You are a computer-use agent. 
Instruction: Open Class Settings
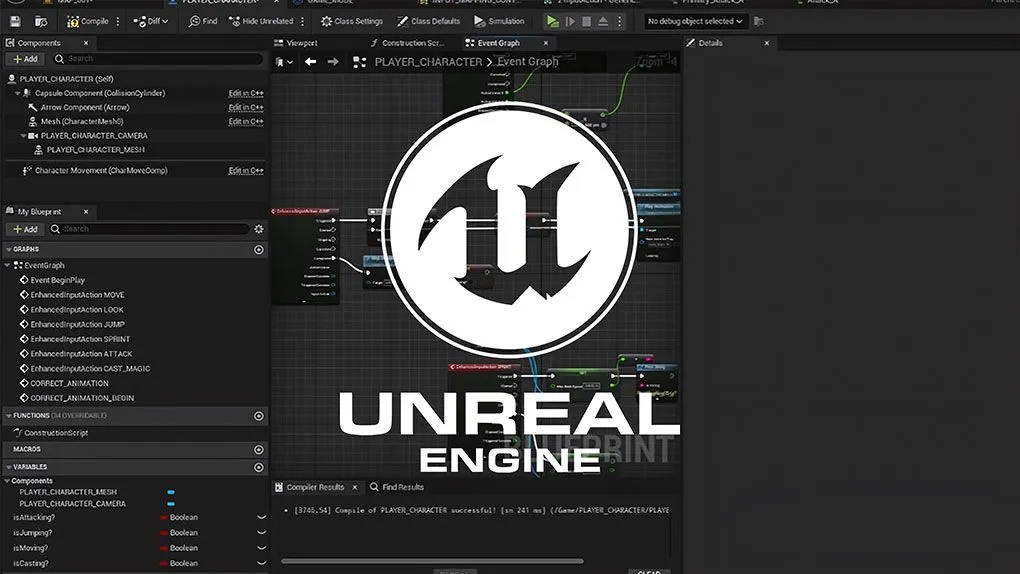point(352,21)
